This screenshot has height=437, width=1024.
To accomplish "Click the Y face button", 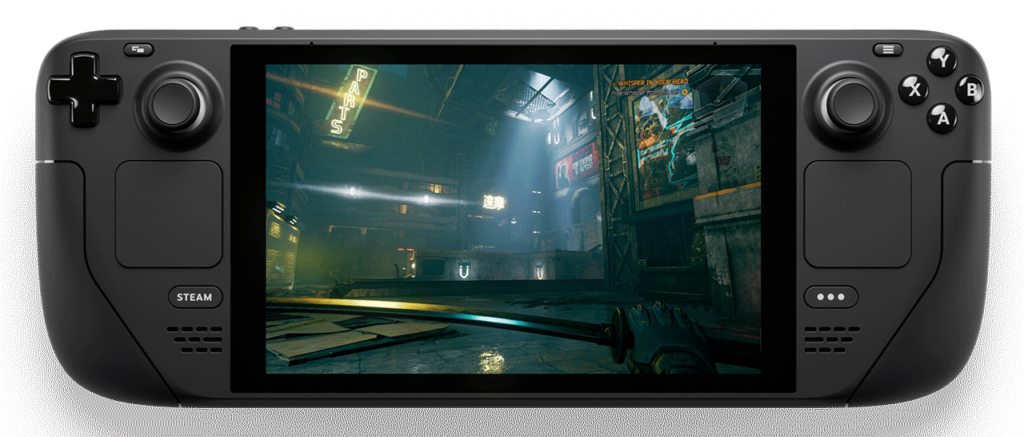I will [x=942, y=61].
